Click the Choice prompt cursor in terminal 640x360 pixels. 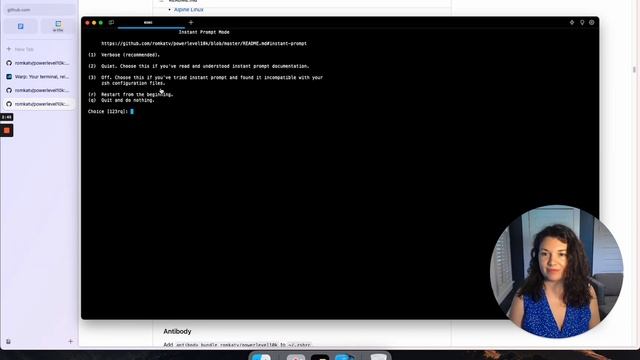coord(132,111)
